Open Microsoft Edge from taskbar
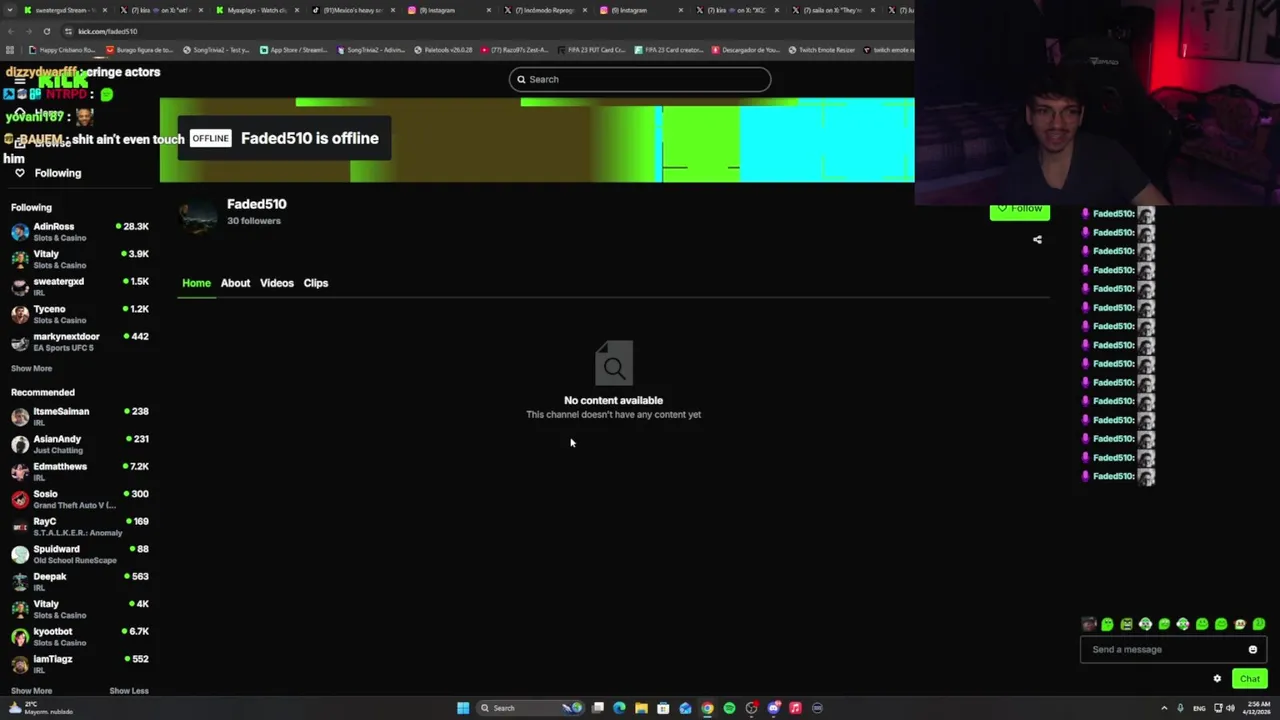The image size is (1280, 720). [619, 708]
